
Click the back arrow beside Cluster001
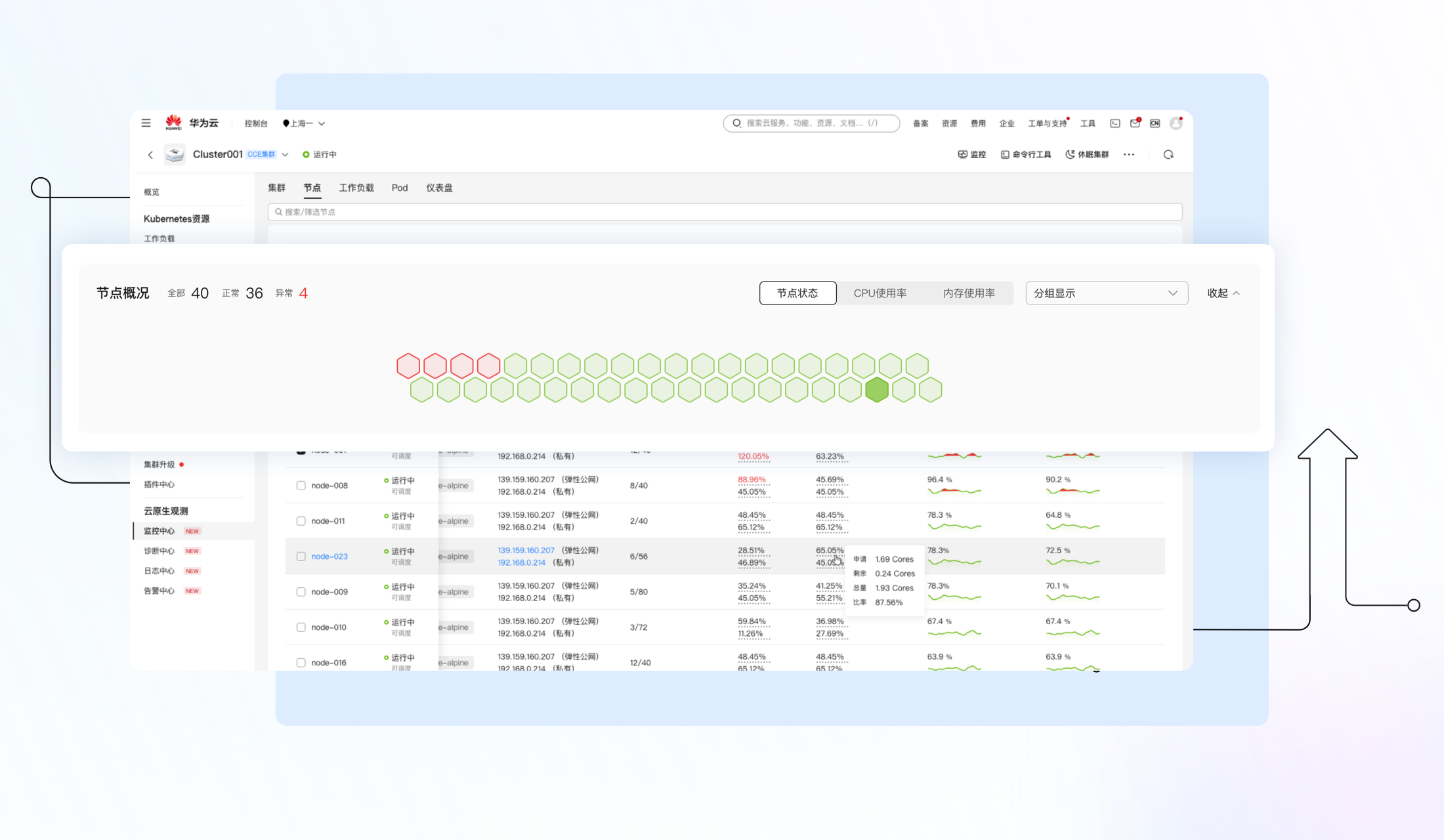[150, 155]
